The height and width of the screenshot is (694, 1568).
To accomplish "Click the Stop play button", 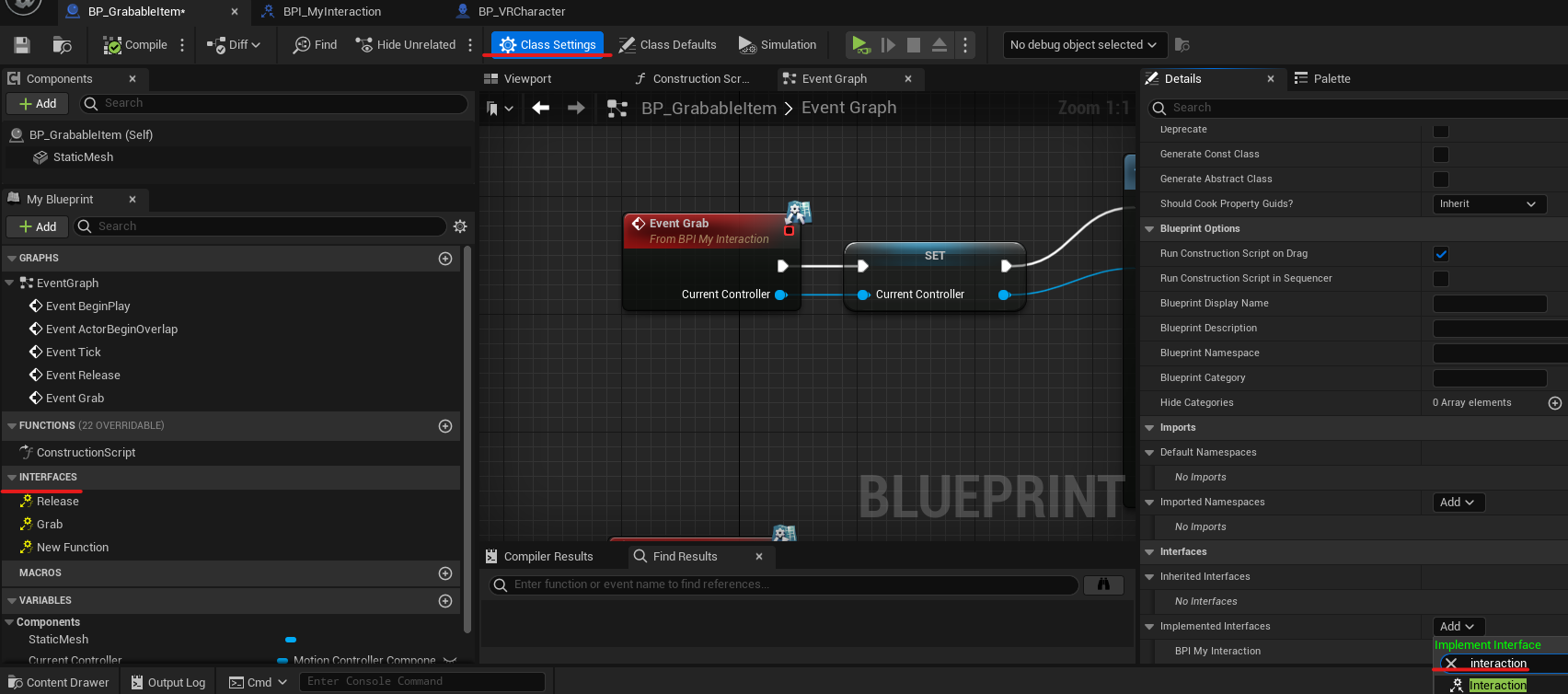I will (x=914, y=45).
